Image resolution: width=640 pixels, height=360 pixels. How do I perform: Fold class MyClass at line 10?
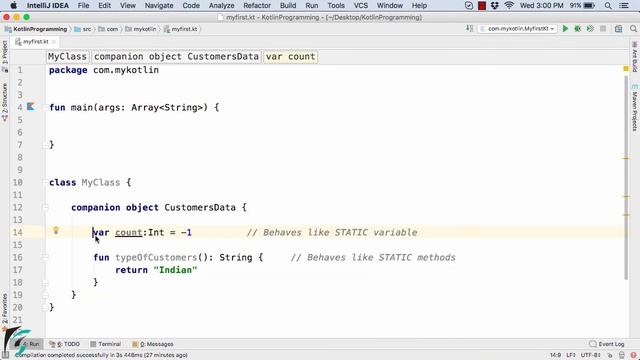(x=45, y=182)
